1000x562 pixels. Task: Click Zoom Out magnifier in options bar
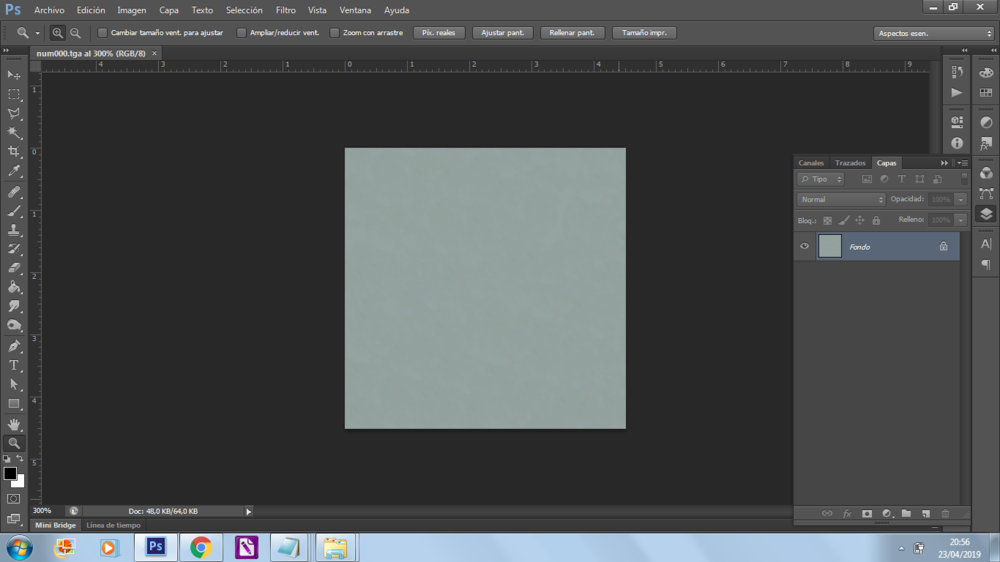coord(75,33)
